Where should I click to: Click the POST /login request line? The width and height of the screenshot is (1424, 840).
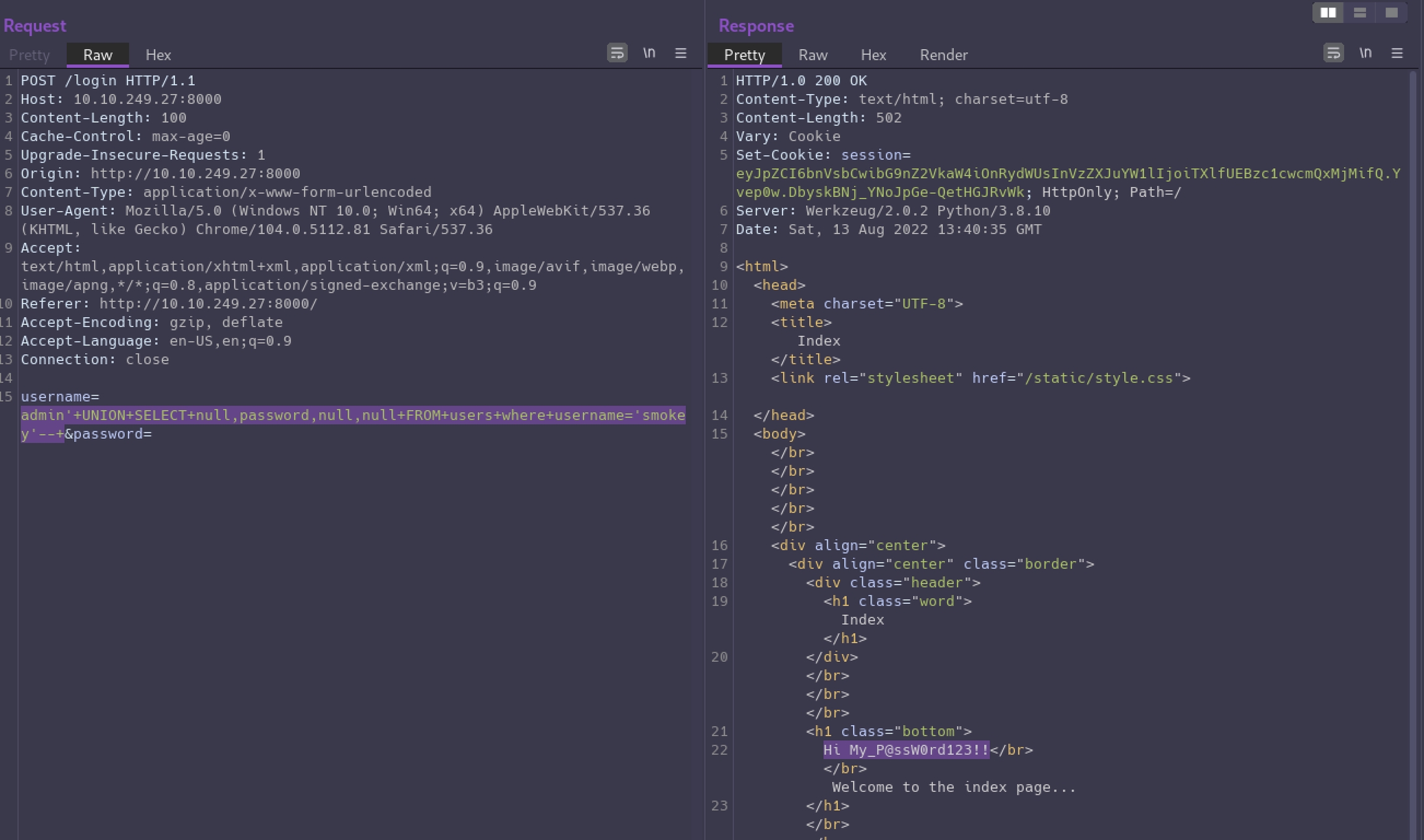point(108,81)
